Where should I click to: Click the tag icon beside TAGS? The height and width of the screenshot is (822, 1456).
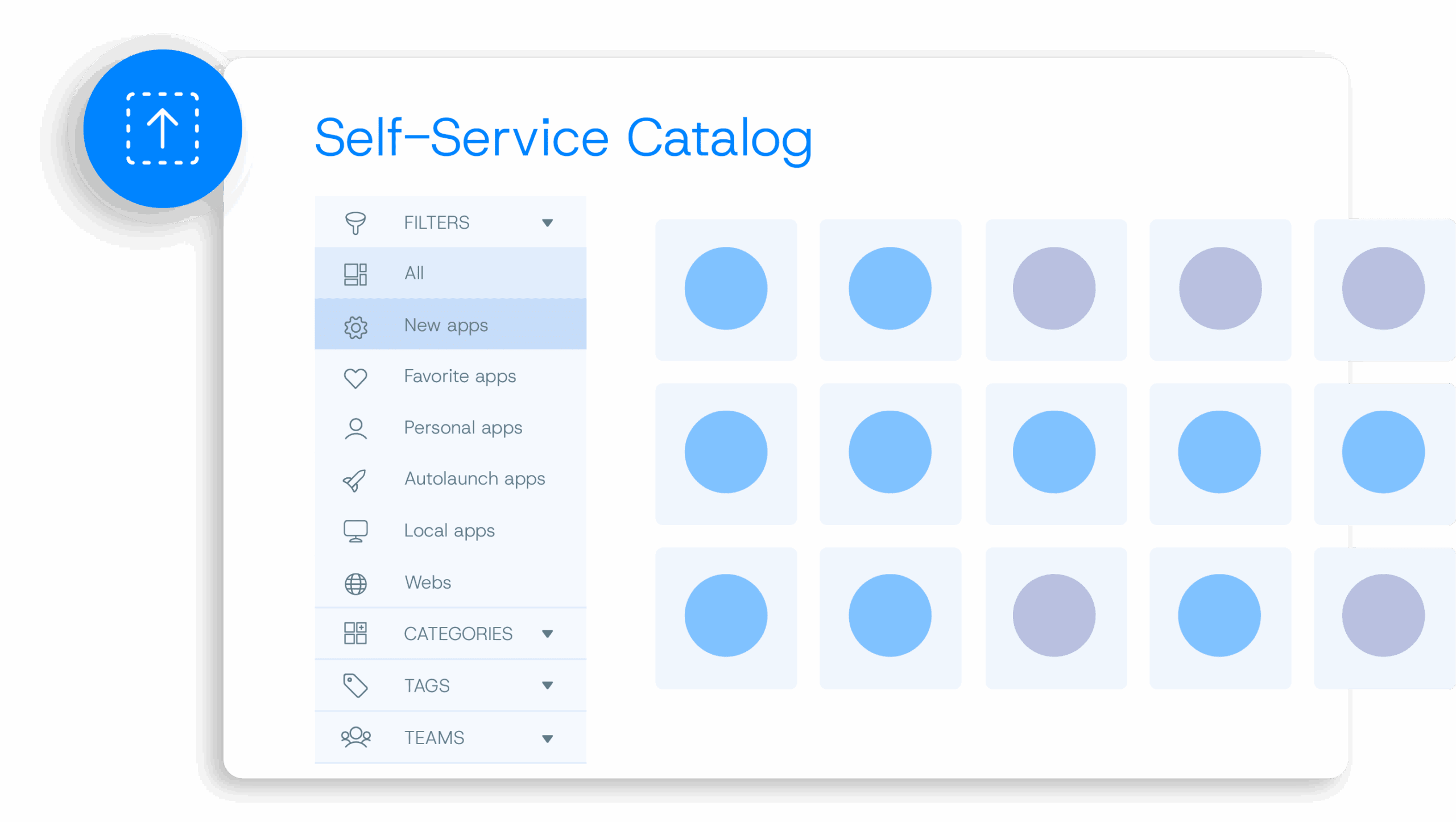click(x=355, y=685)
